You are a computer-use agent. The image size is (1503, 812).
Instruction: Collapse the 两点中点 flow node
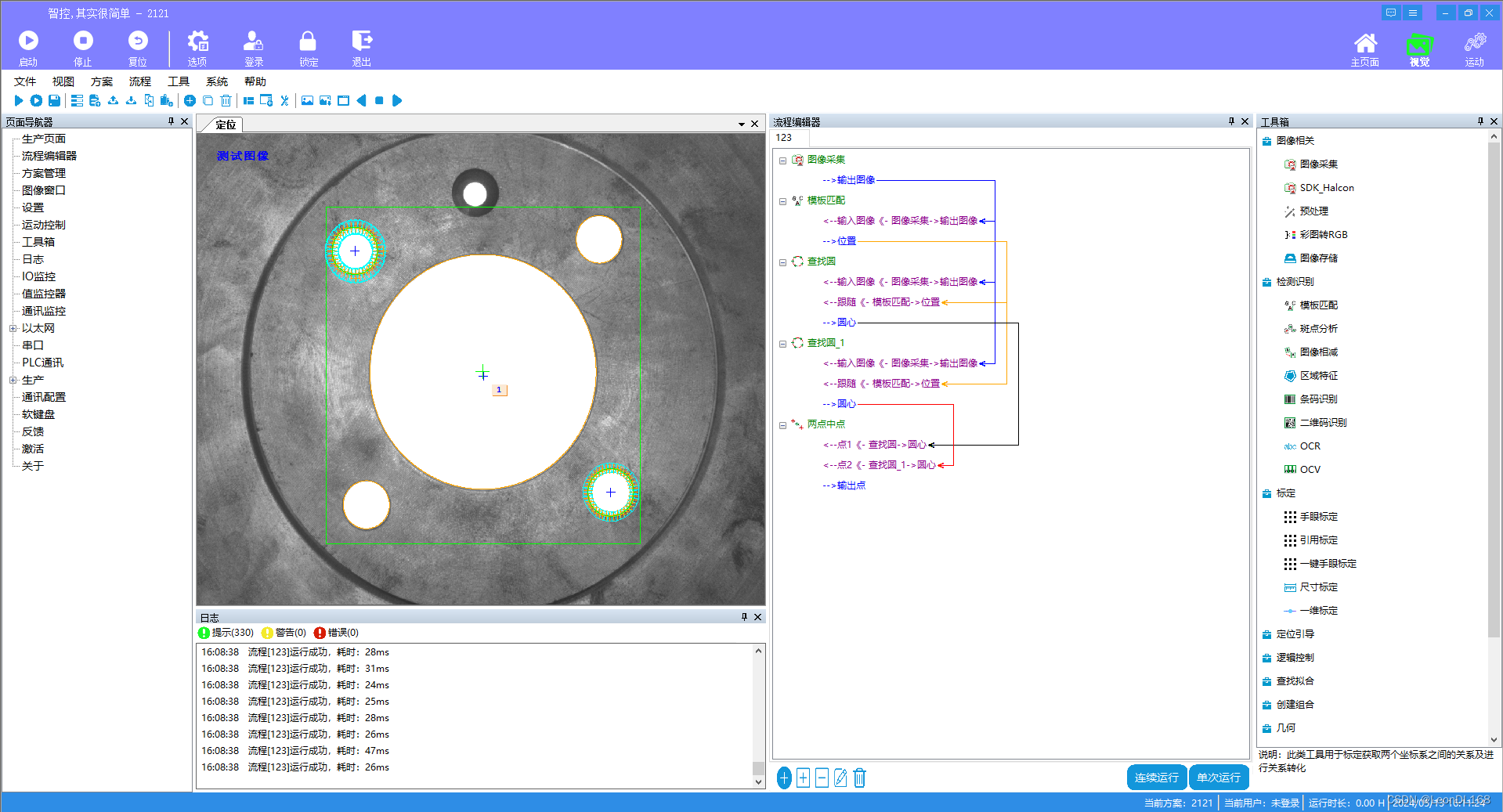point(782,425)
